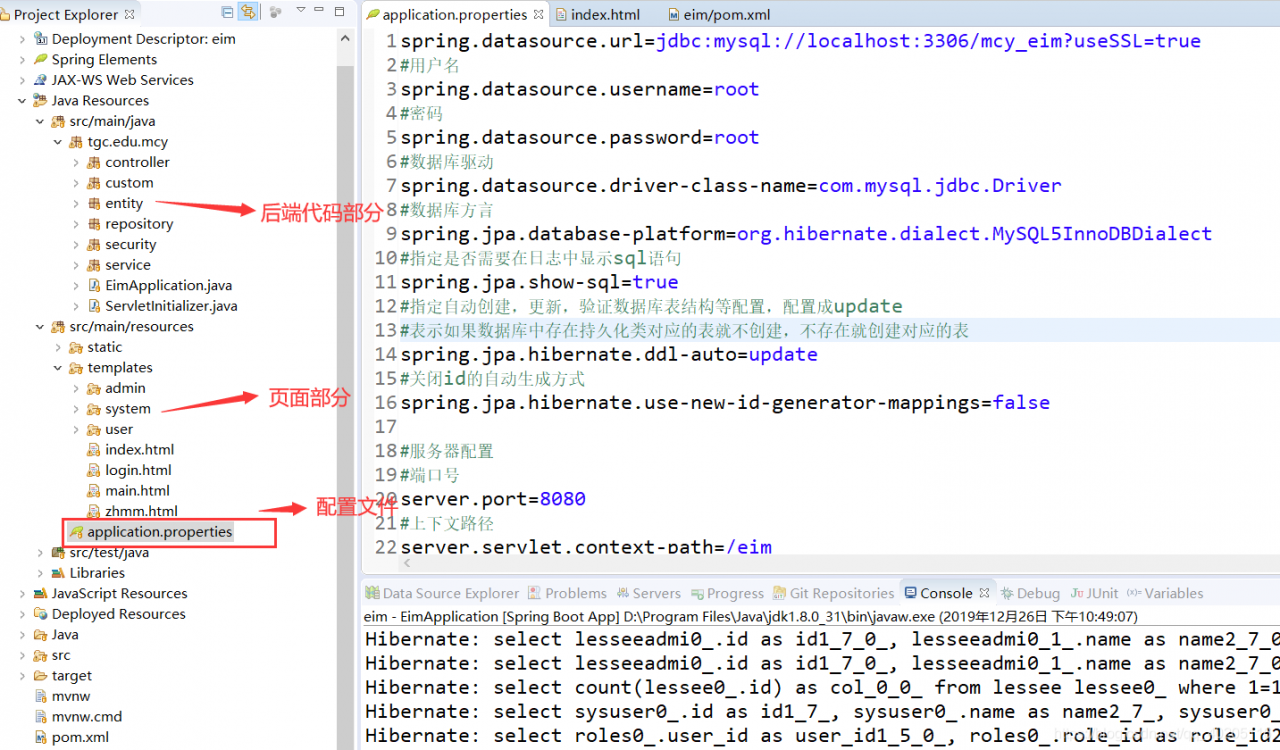
Task: Click the Deployment Descriptor icon
Action: 40,39
